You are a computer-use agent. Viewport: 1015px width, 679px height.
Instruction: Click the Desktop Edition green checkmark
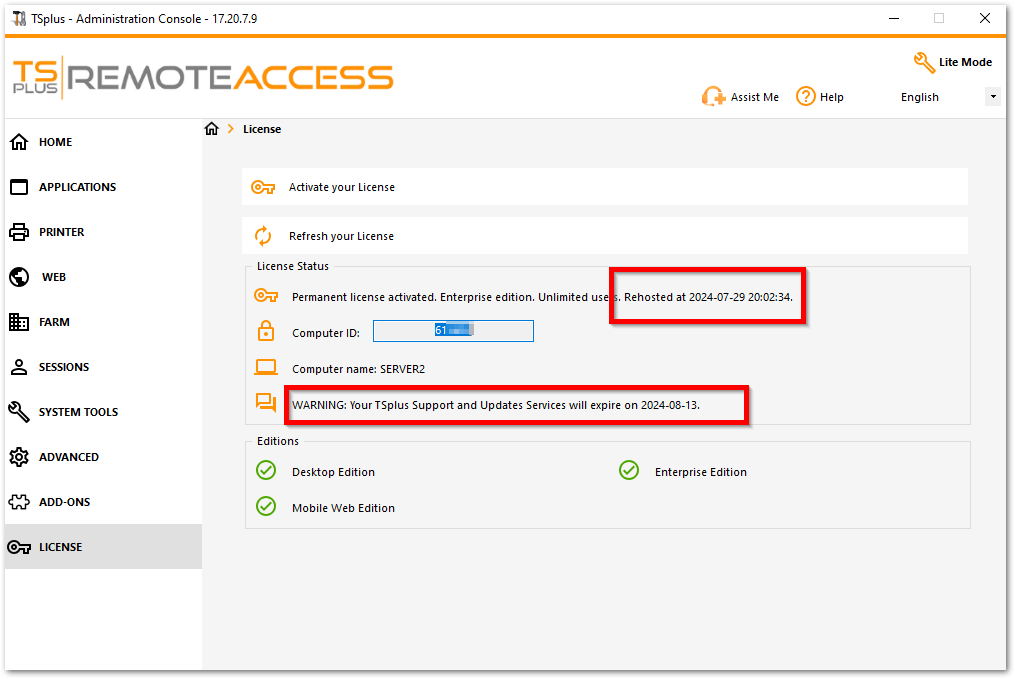click(266, 471)
